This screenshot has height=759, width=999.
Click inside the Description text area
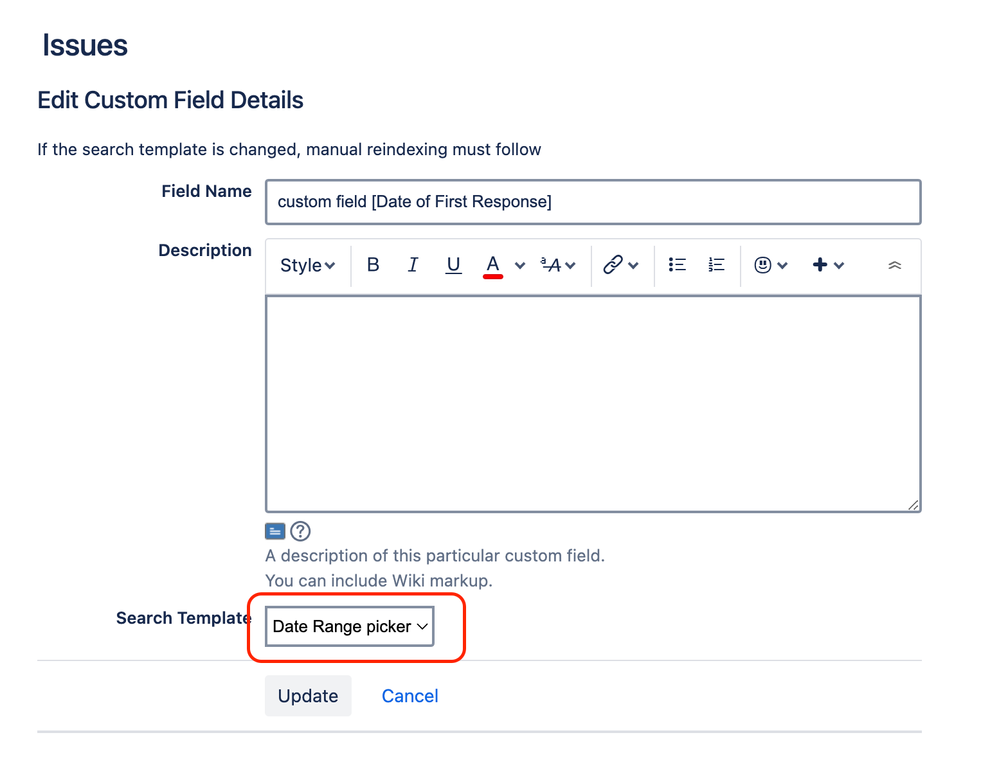[x=593, y=403]
